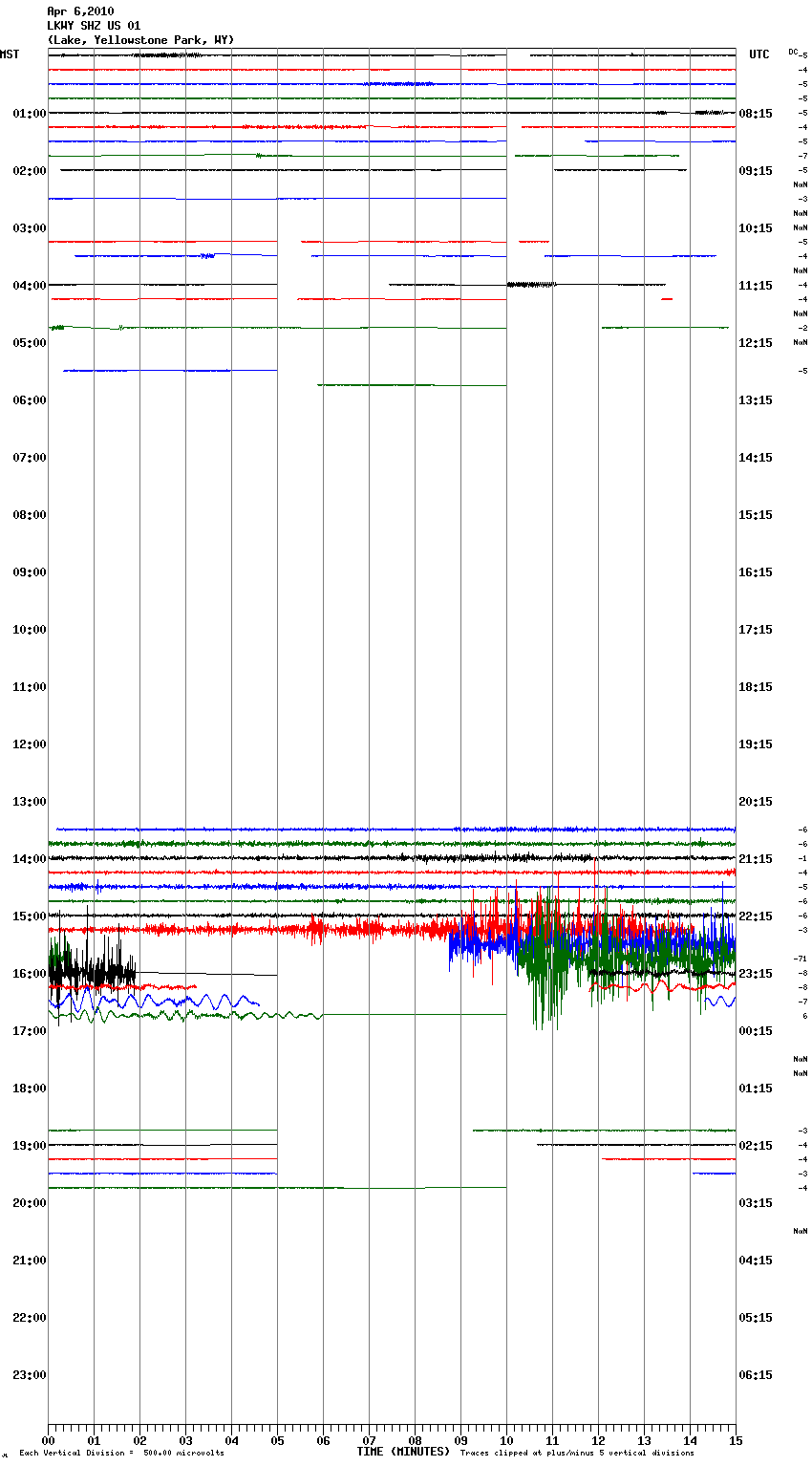Screen dimensions: 812x1466
Task: Select the 05:00 MST hour label
Action: pyautogui.click(x=30, y=343)
